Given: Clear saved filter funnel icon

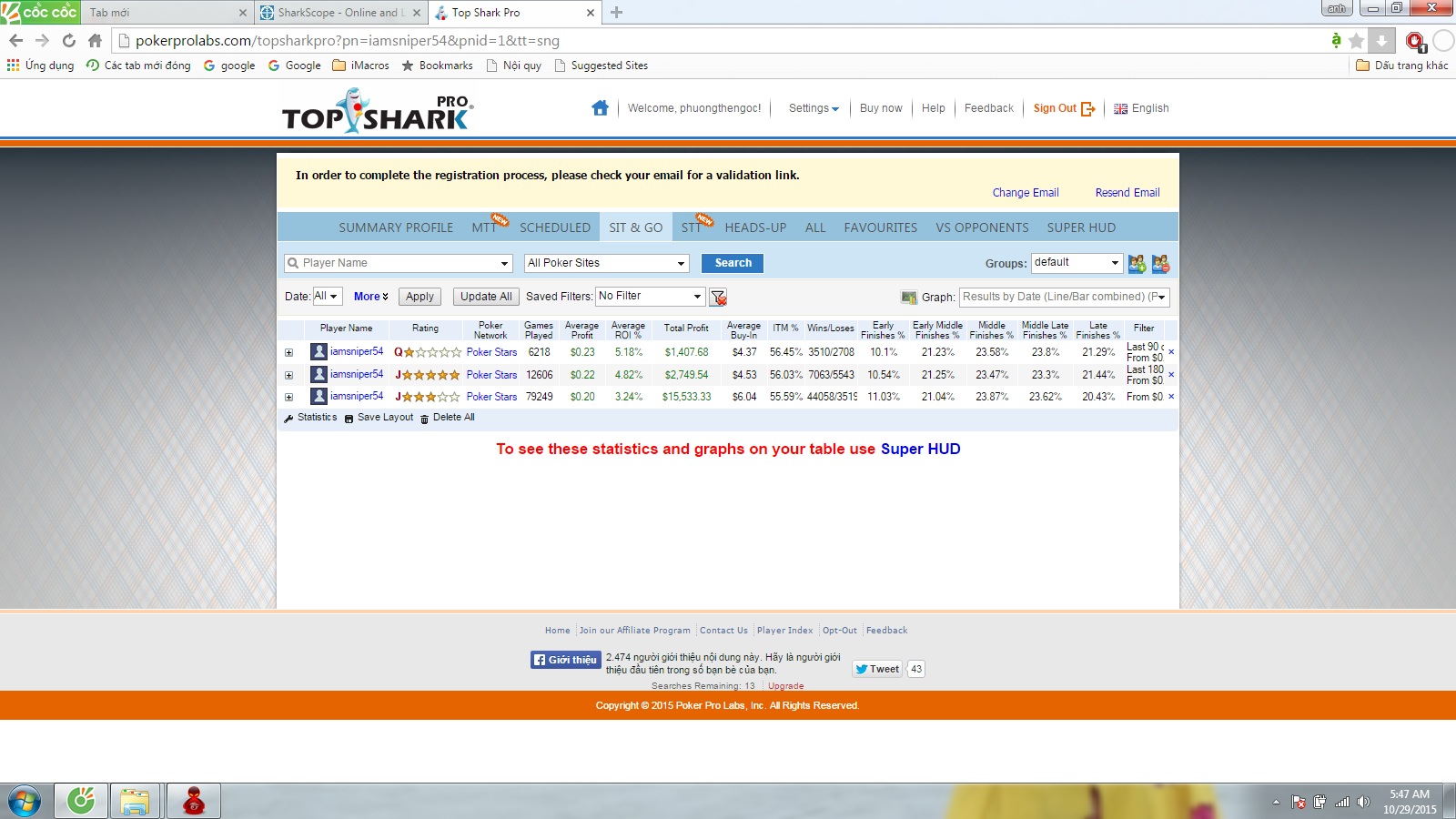Looking at the screenshot, I should (718, 298).
